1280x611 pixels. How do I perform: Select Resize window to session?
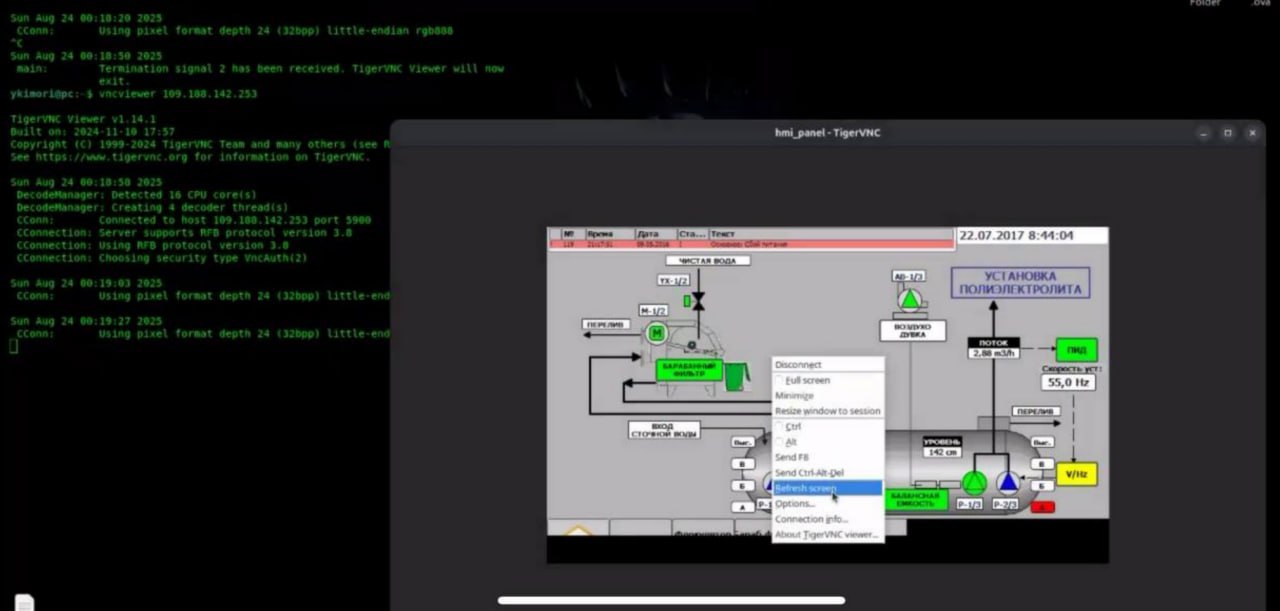(x=828, y=410)
